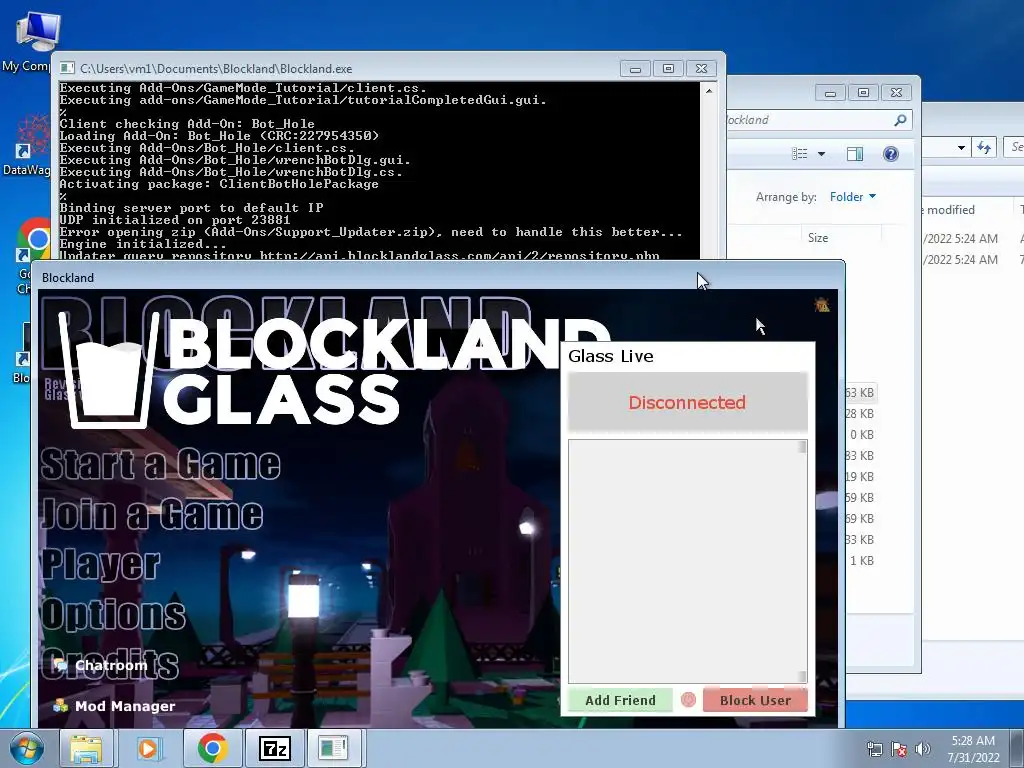Screen dimensions: 1024x768
Task: Minimize the Explorer window behind console
Action: (x=830, y=93)
